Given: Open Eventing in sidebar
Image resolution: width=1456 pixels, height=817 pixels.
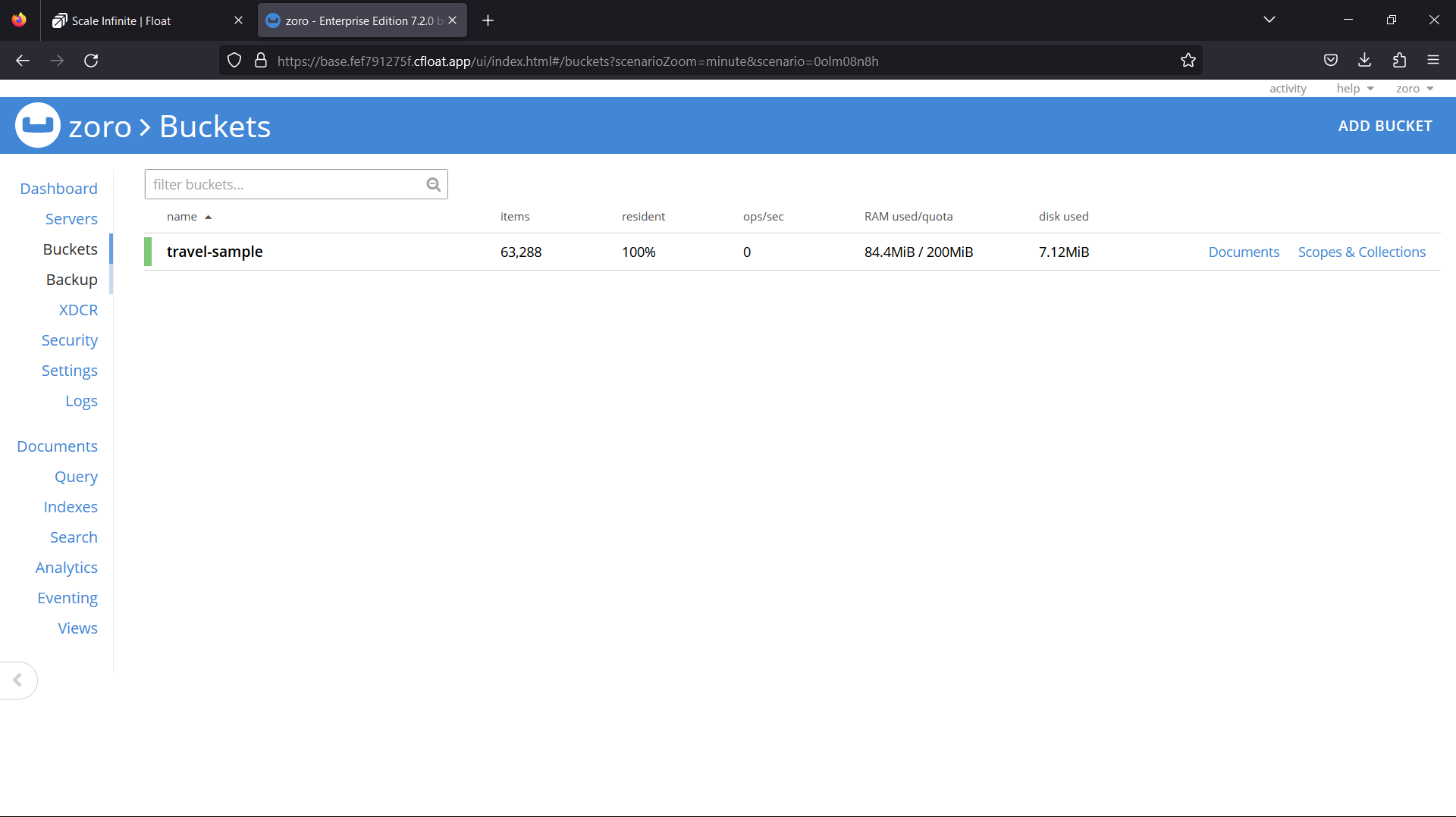Looking at the screenshot, I should pos(67,598).
